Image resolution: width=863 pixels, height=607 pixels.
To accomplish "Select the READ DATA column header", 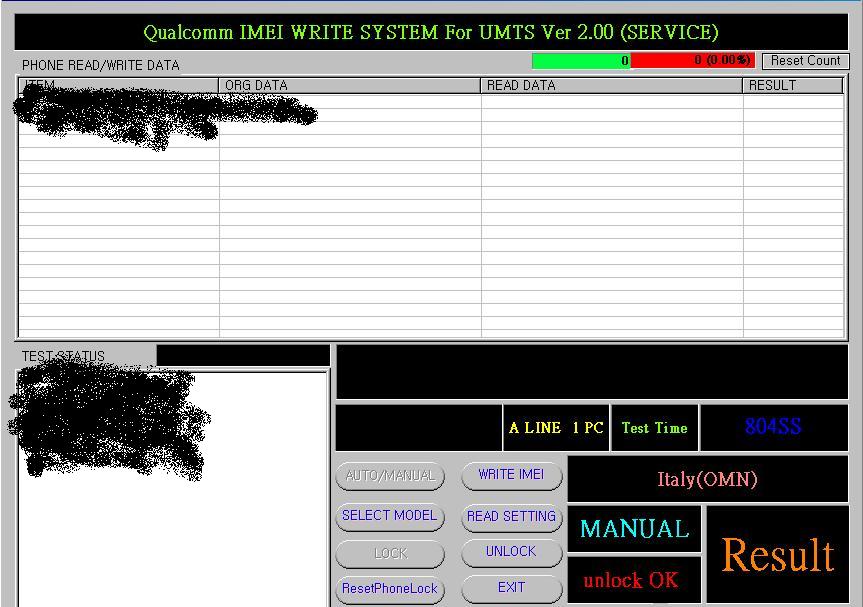I will tap(612, 86).
